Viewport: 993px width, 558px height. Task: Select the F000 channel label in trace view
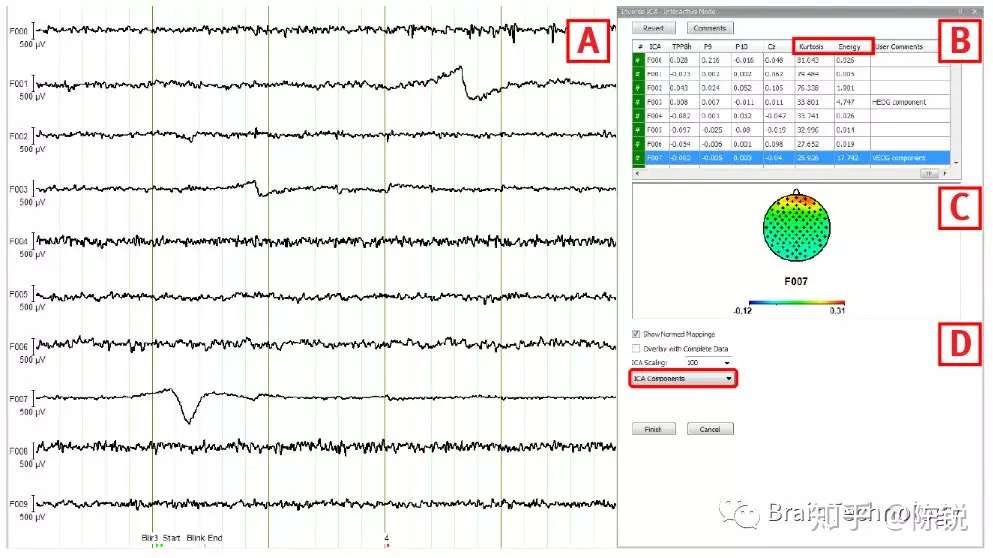[18, 31]
